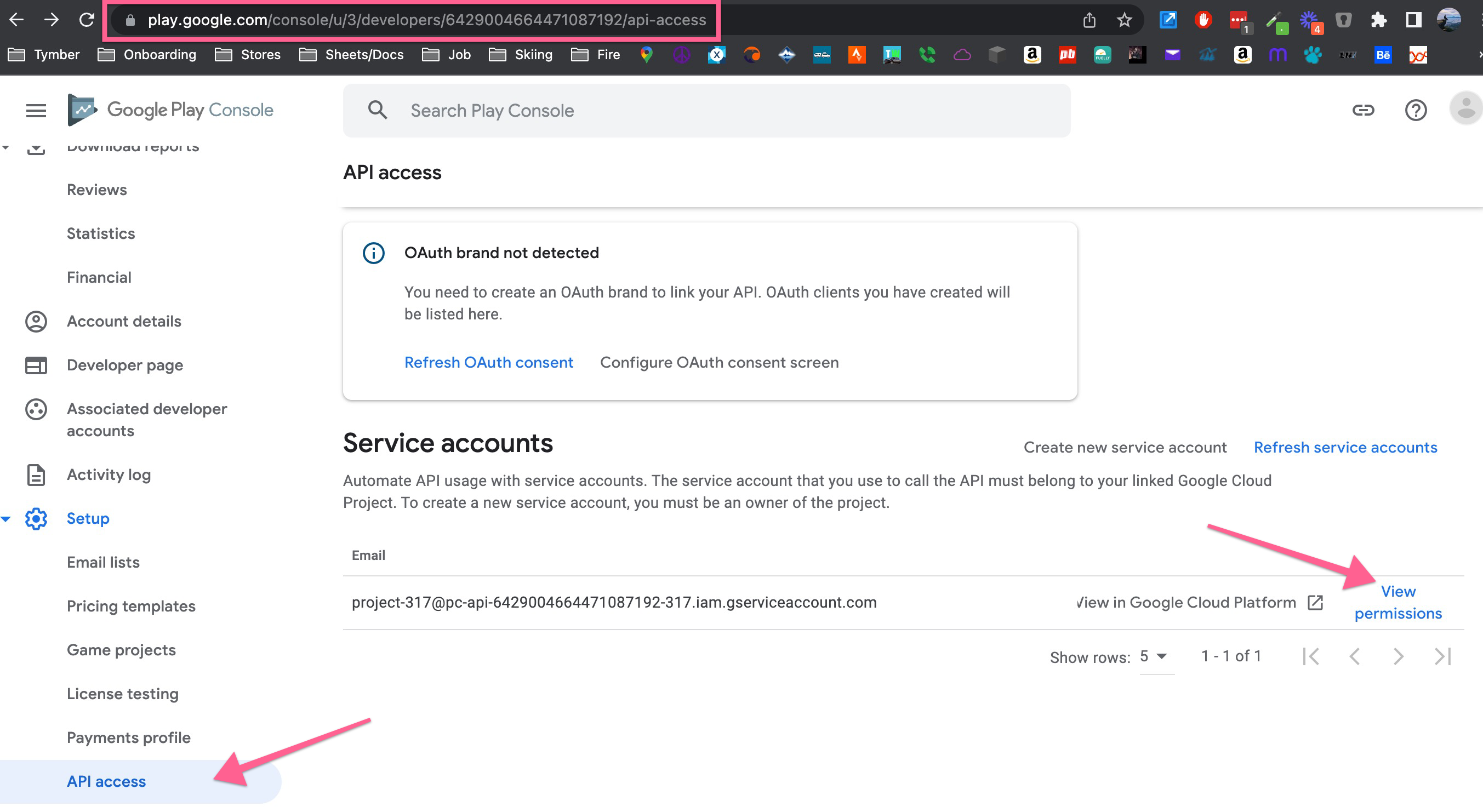Click the help question mark icon
This screenshot has height=812, width=1483.
tap(1415, 110)
